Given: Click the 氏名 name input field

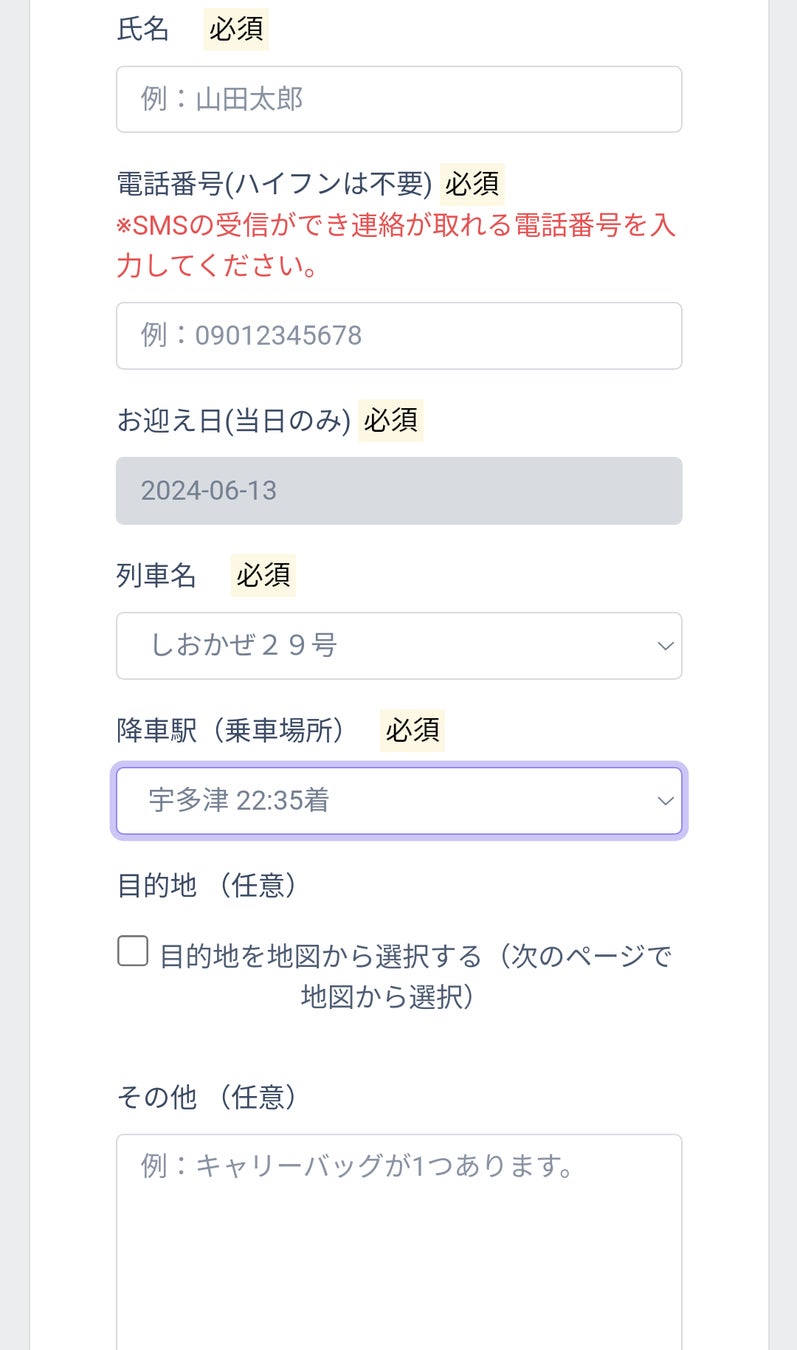Looking at the screenshot, I should 398,99.
